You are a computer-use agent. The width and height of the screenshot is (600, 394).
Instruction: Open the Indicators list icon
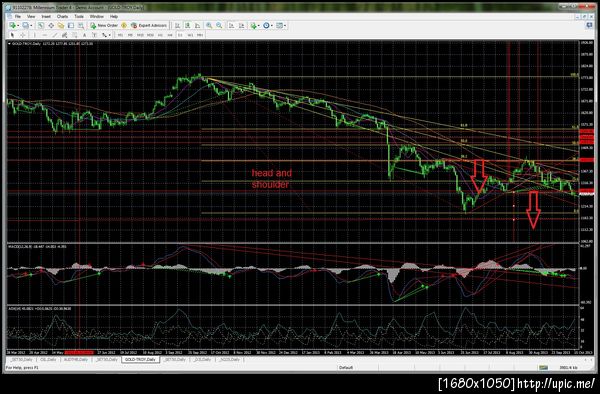[253, 25]
